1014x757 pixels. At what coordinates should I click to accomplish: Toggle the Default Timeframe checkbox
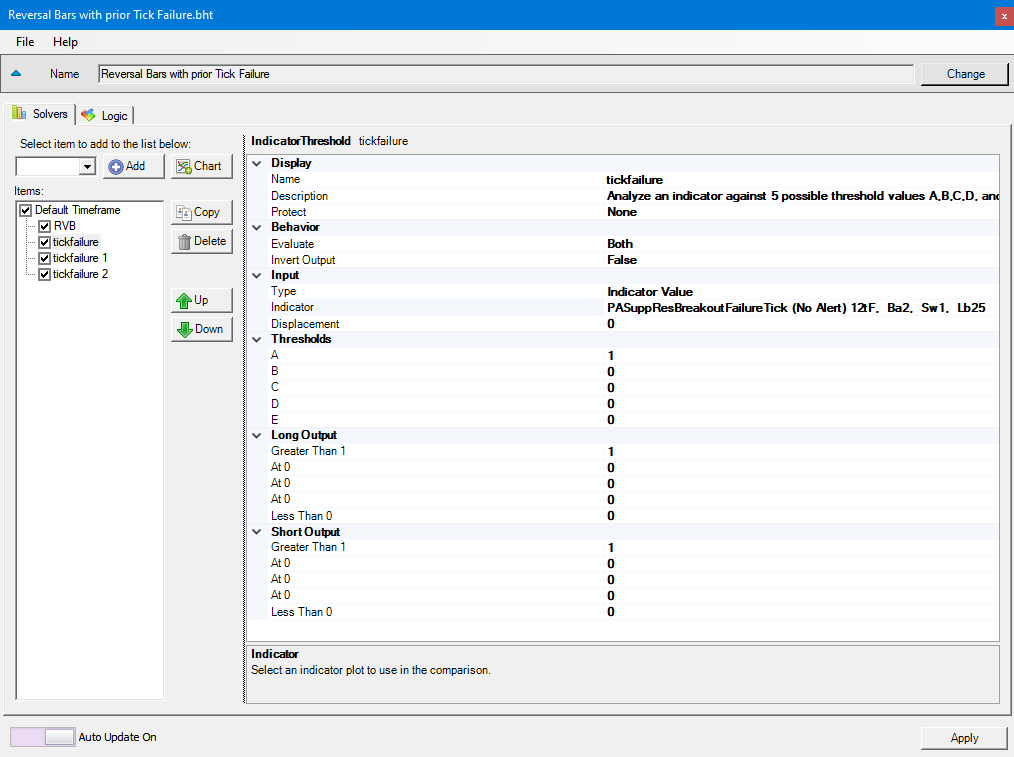pyautogui.click(x=26, y=210)
